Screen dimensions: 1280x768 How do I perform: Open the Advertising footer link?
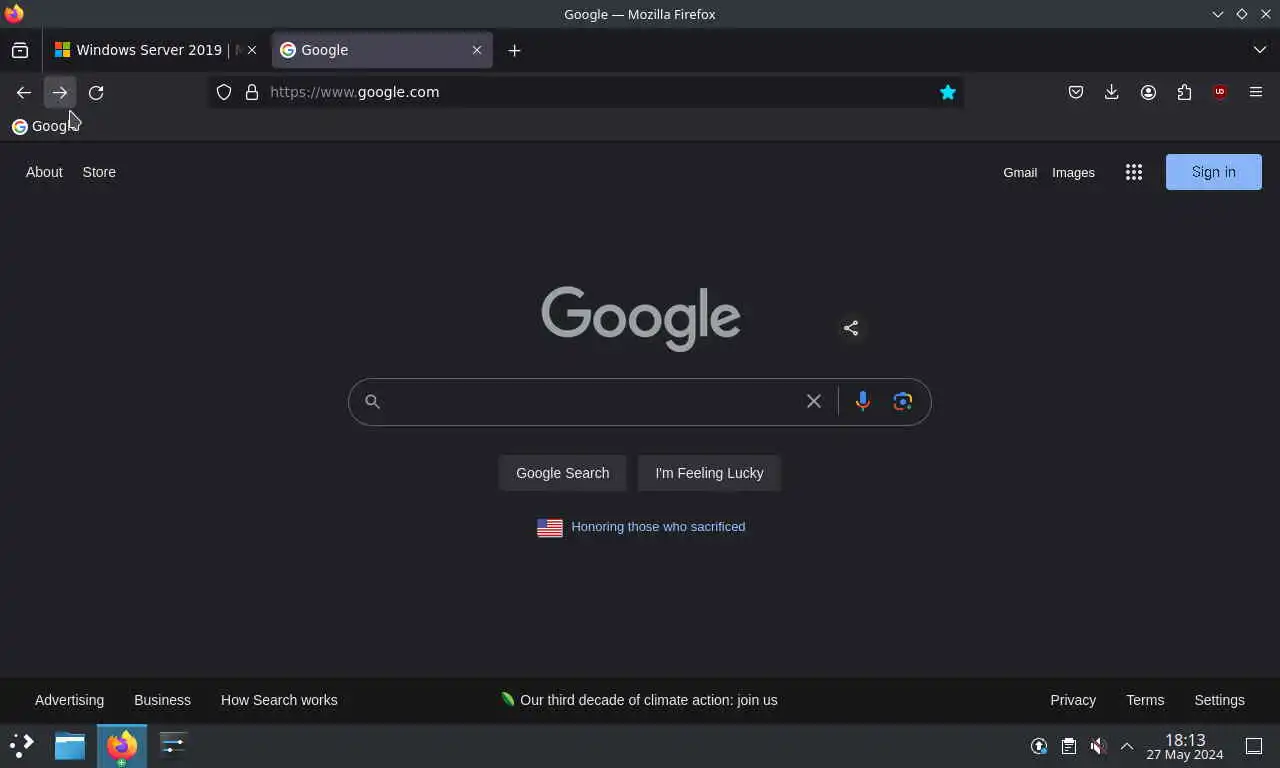coord(69,700)
